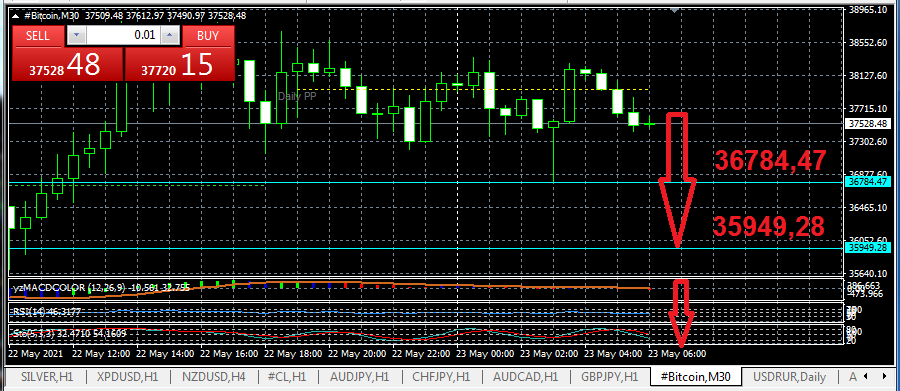Select the CHFJPY,H1 tab
This screenshot has width=900, height=391.
tap(440, 377)
